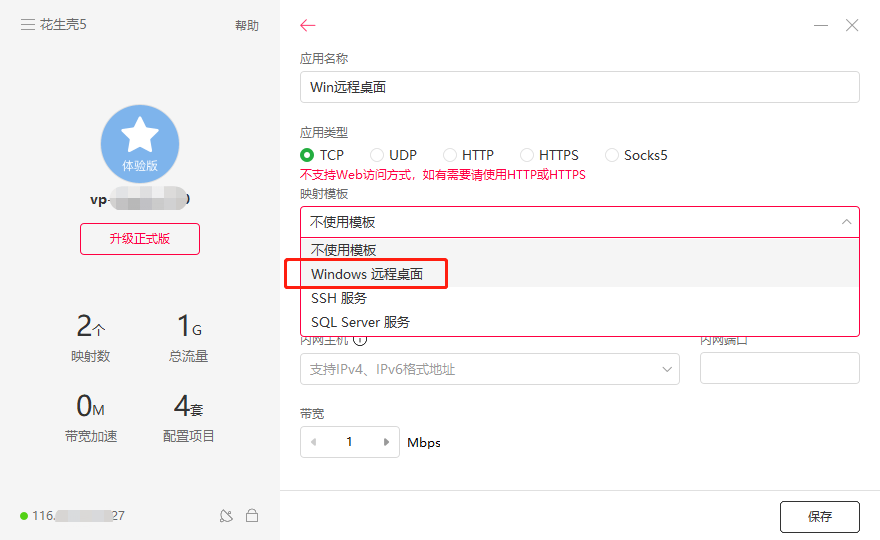
Task: Click the star avatar 体验版 icon
Action: [x=140, y=143]
